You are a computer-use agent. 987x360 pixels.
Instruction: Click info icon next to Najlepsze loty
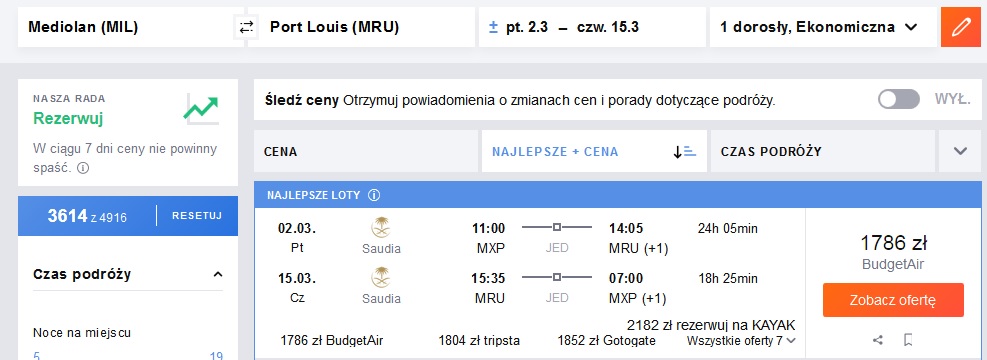(x=374, y=195)
